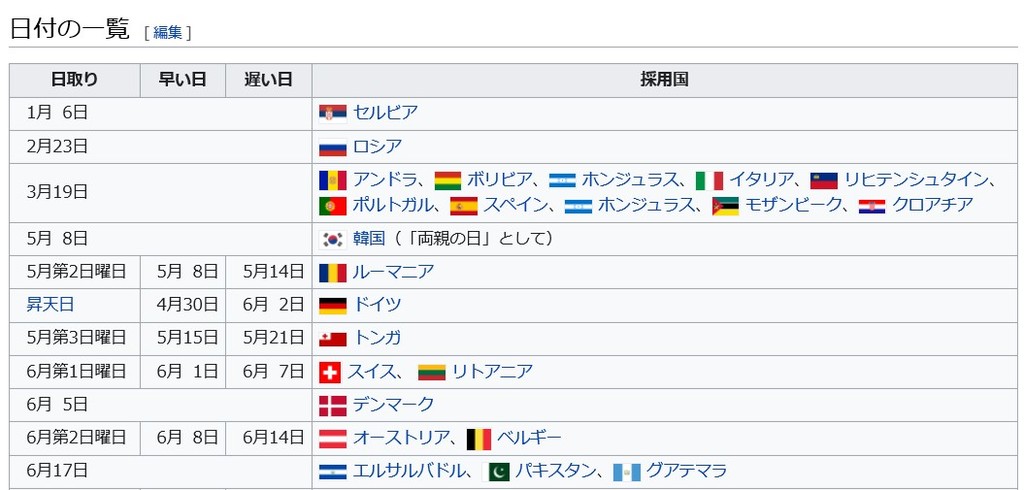
Task: Click the 採用国 column header
Action: (x=664, y=80)
